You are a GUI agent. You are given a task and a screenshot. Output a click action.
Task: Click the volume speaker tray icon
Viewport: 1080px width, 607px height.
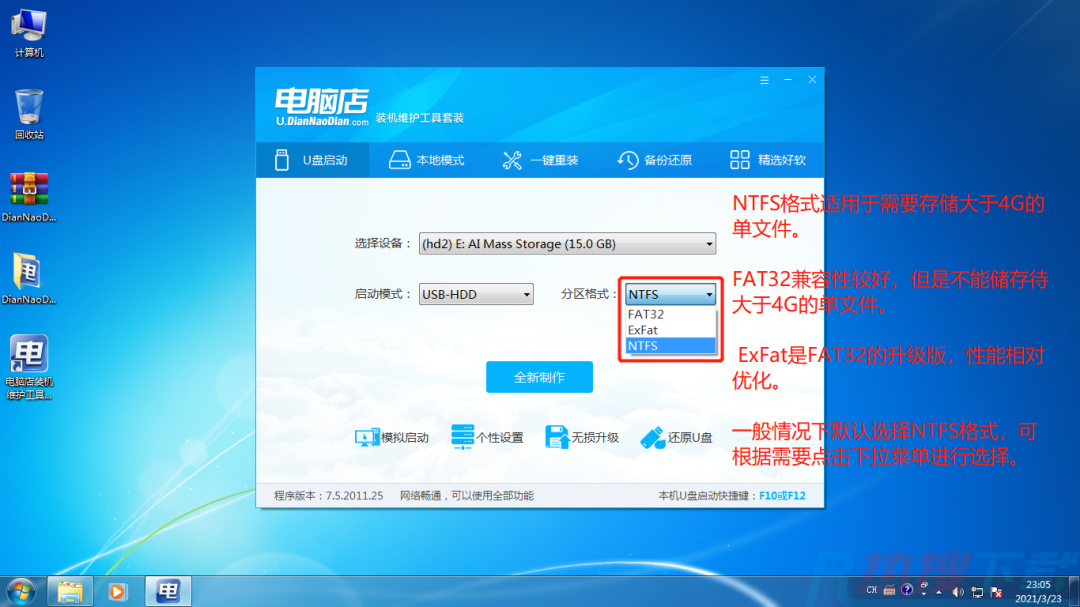click(x=958, y=592)
